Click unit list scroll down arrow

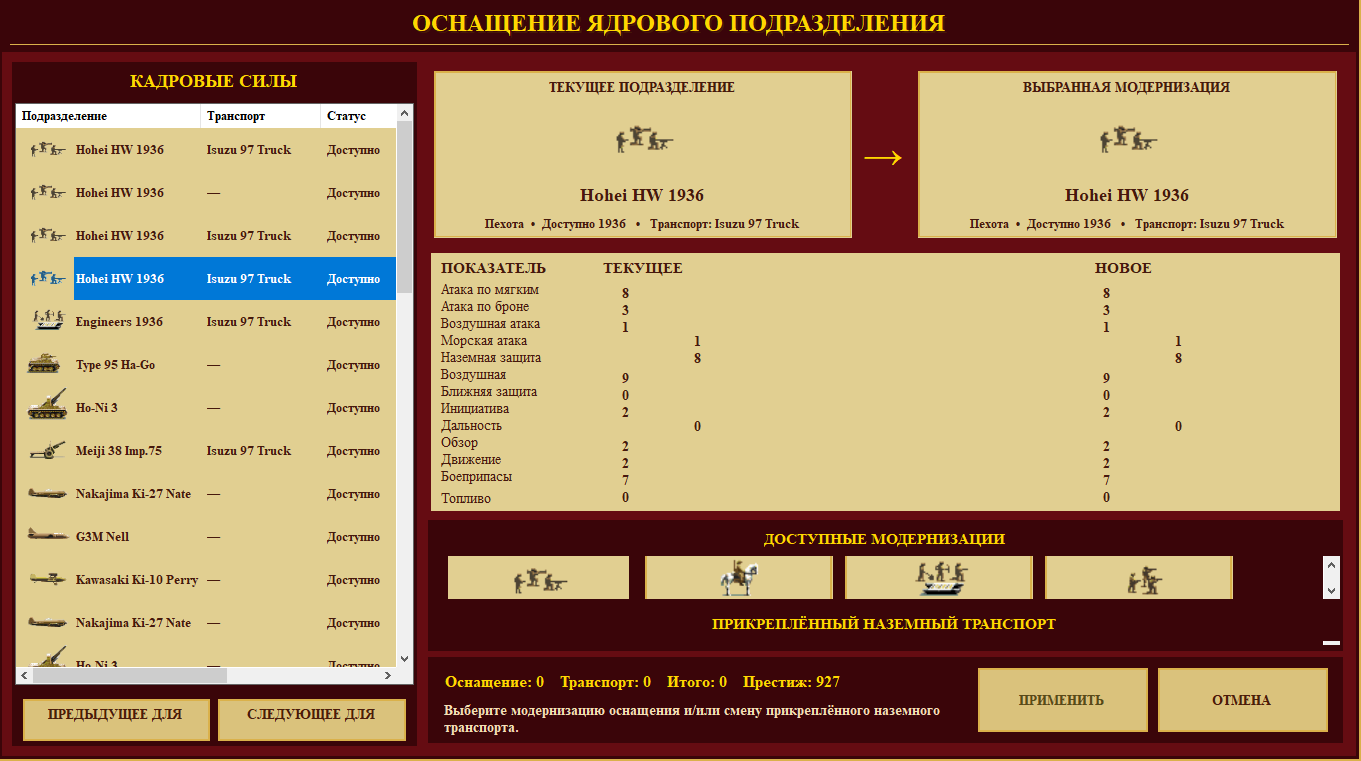404,658
